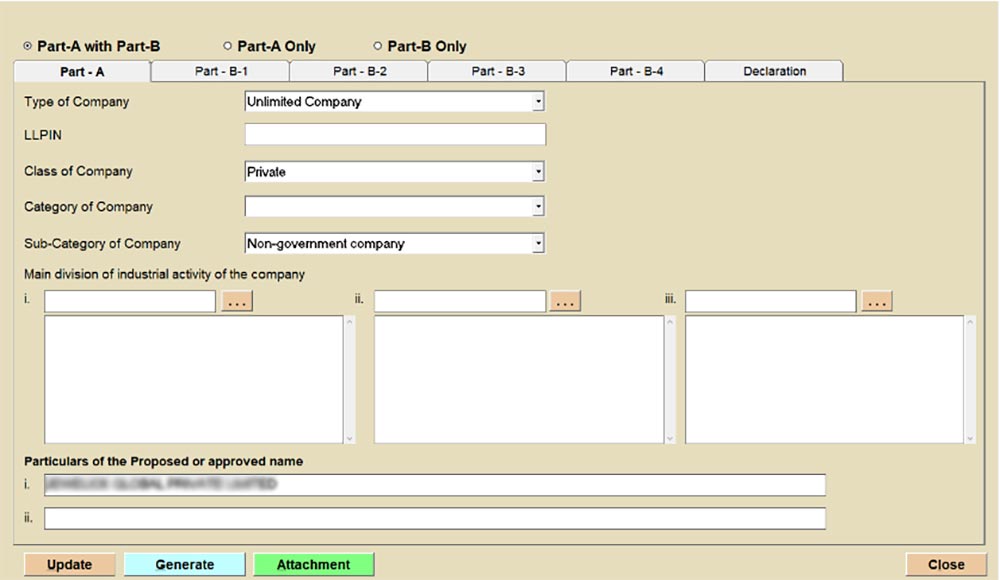This screenshot has height=580, width=1000.
Task: Choose the Part-A Only radio option
Action: pos(227,46)
